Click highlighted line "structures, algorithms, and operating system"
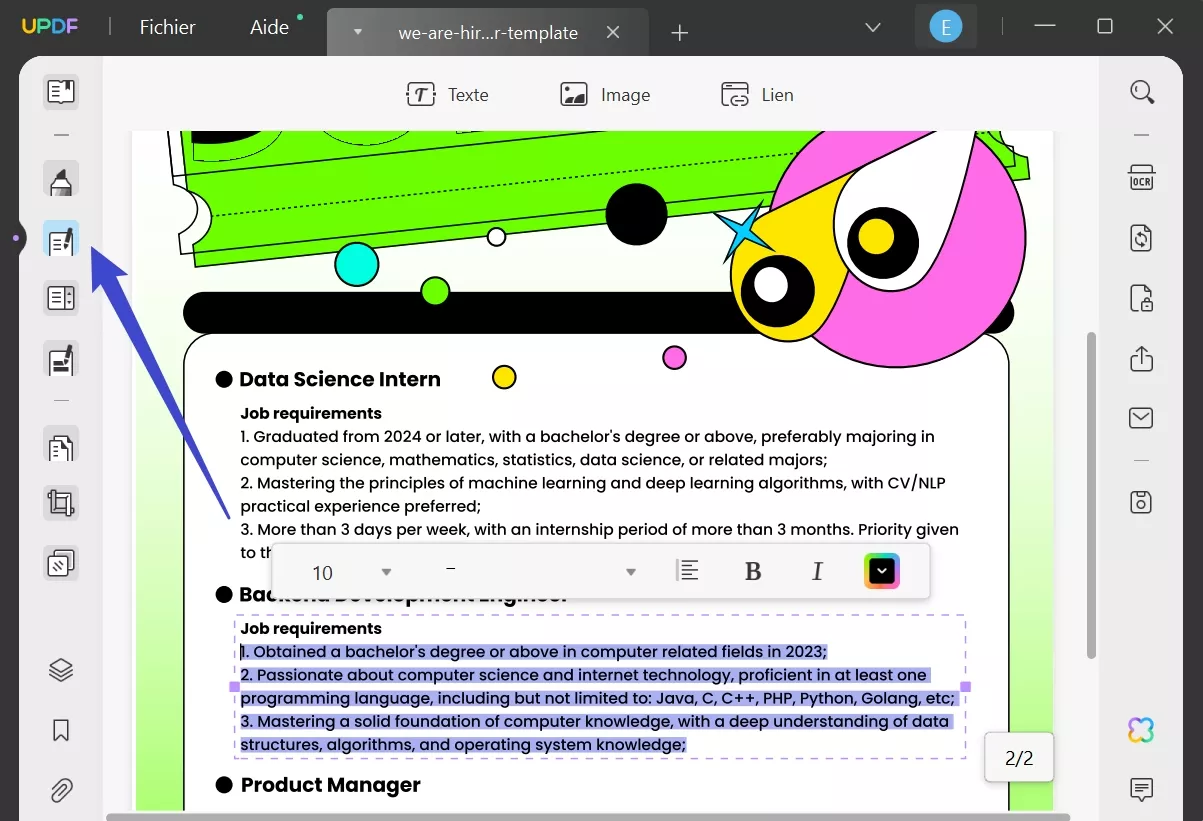The height and width of the screenshot is (821, 1203). tap(463, 745)
